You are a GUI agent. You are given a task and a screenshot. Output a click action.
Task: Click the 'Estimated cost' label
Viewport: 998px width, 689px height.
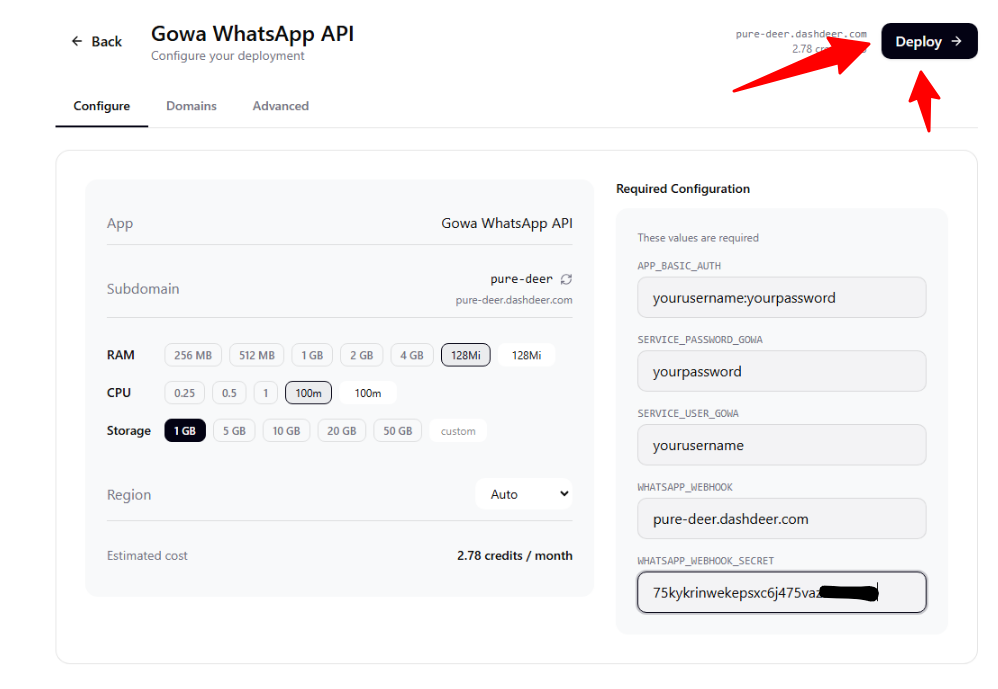click(147, 555)
